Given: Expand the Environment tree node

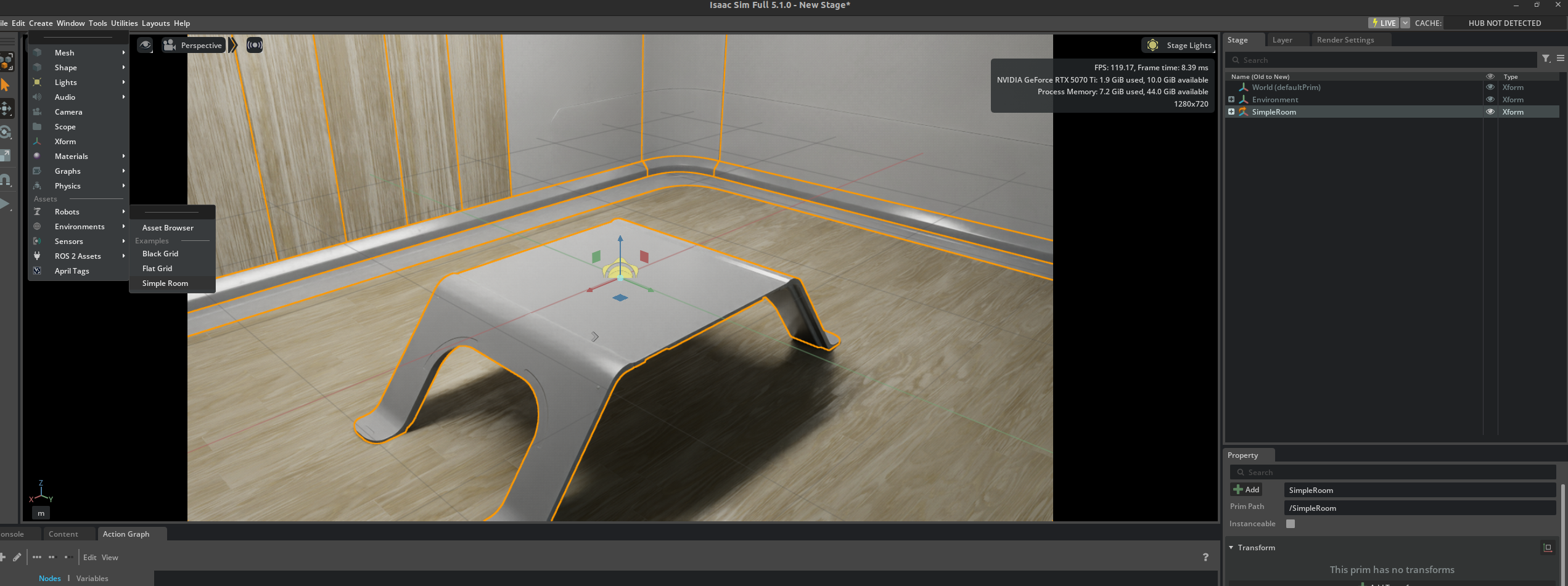Looking at the screenshot, I should click(x=1231, y=99).
